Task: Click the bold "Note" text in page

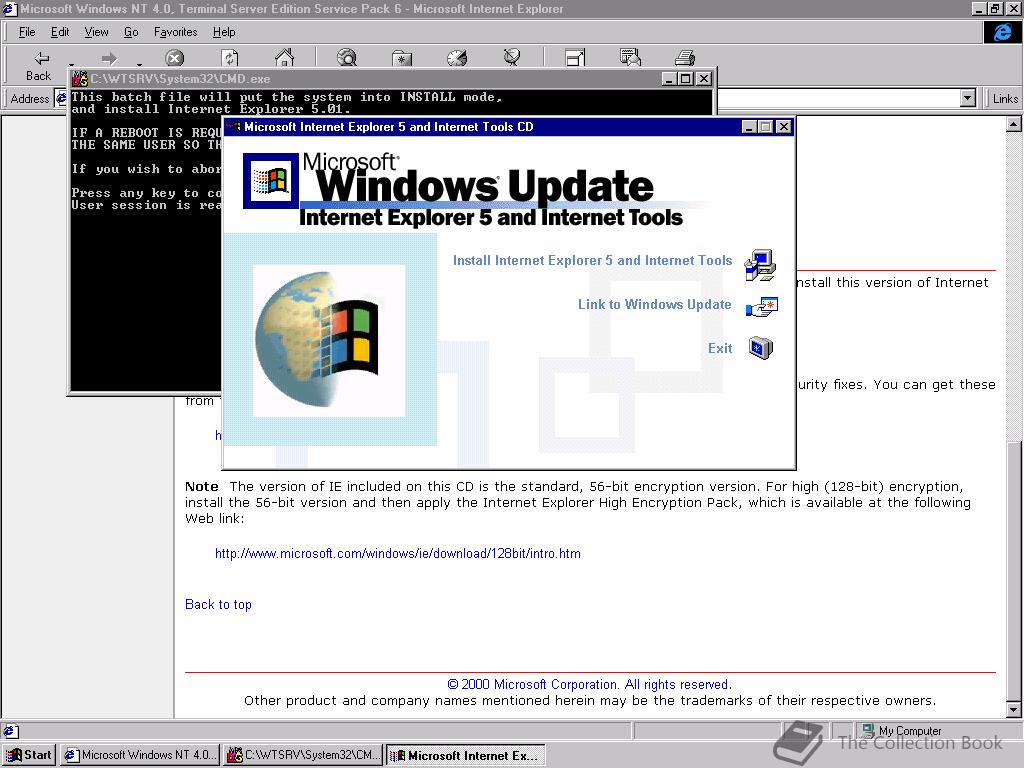Action: tap(201, 487)
